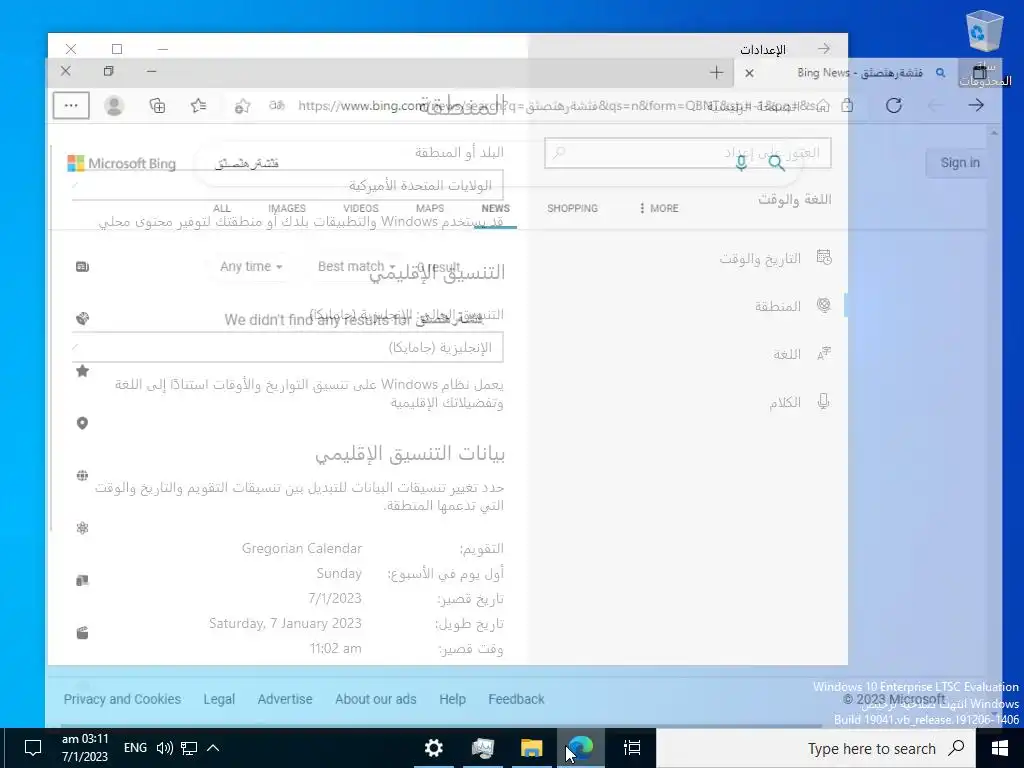Viewport: 1024px width, 768px height.
Task: Open the Windows Start button
Action: (1000, 748)
